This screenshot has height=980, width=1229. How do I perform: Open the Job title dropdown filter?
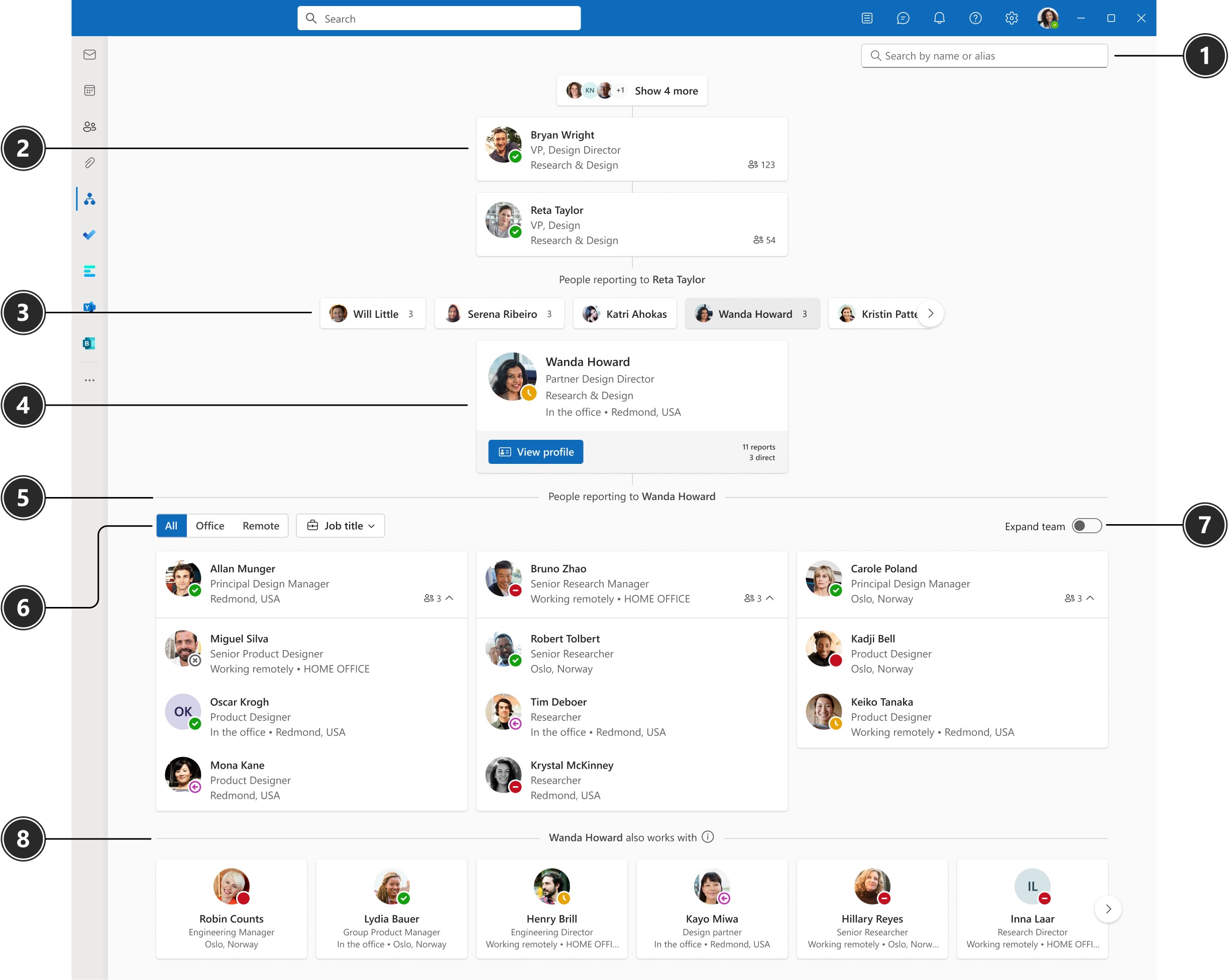[339, 525]
